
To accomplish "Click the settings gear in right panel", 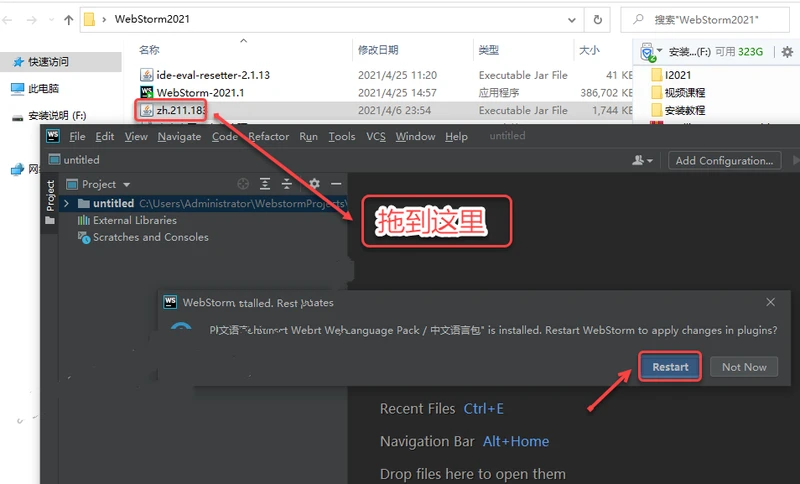I will [787, 52].
